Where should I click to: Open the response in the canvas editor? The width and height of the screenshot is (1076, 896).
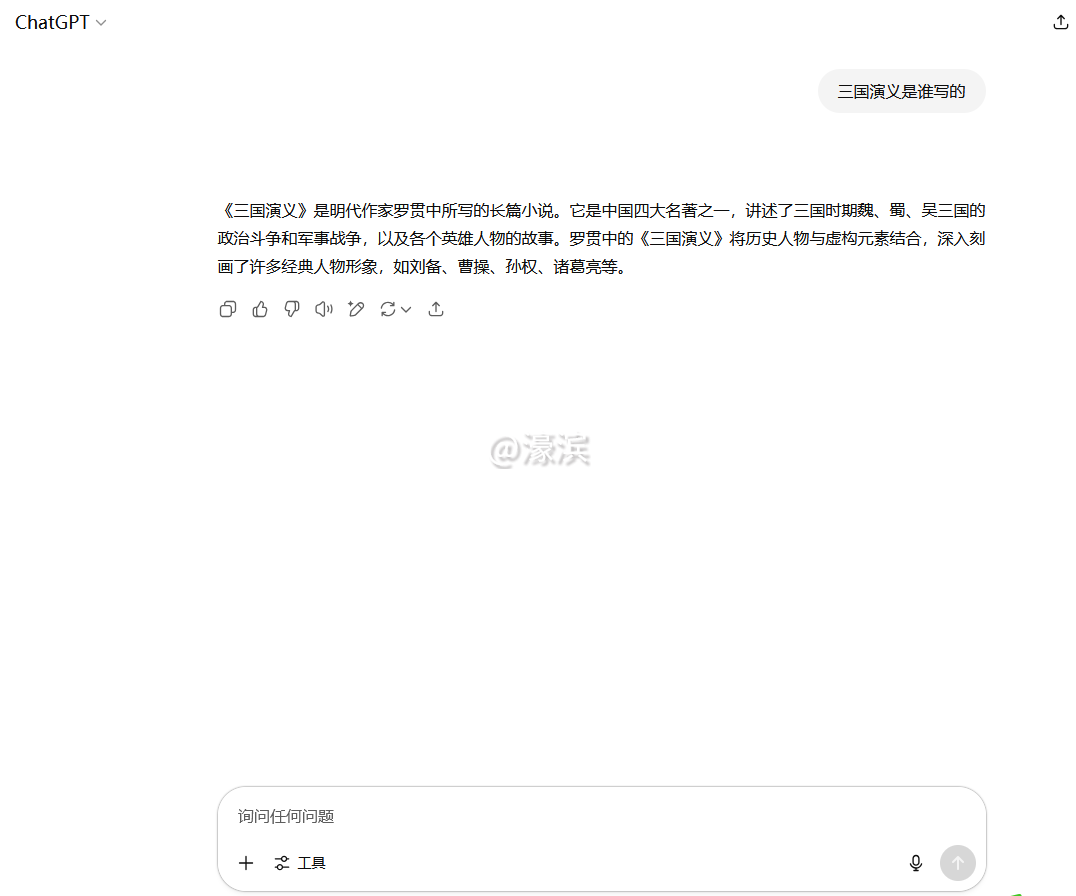[356, 309]
